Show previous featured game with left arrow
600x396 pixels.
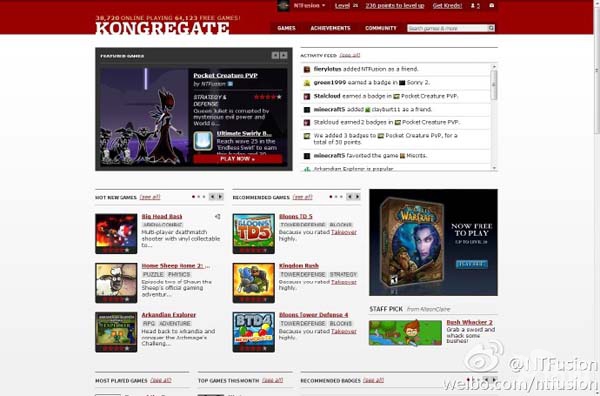coord(275,55)
